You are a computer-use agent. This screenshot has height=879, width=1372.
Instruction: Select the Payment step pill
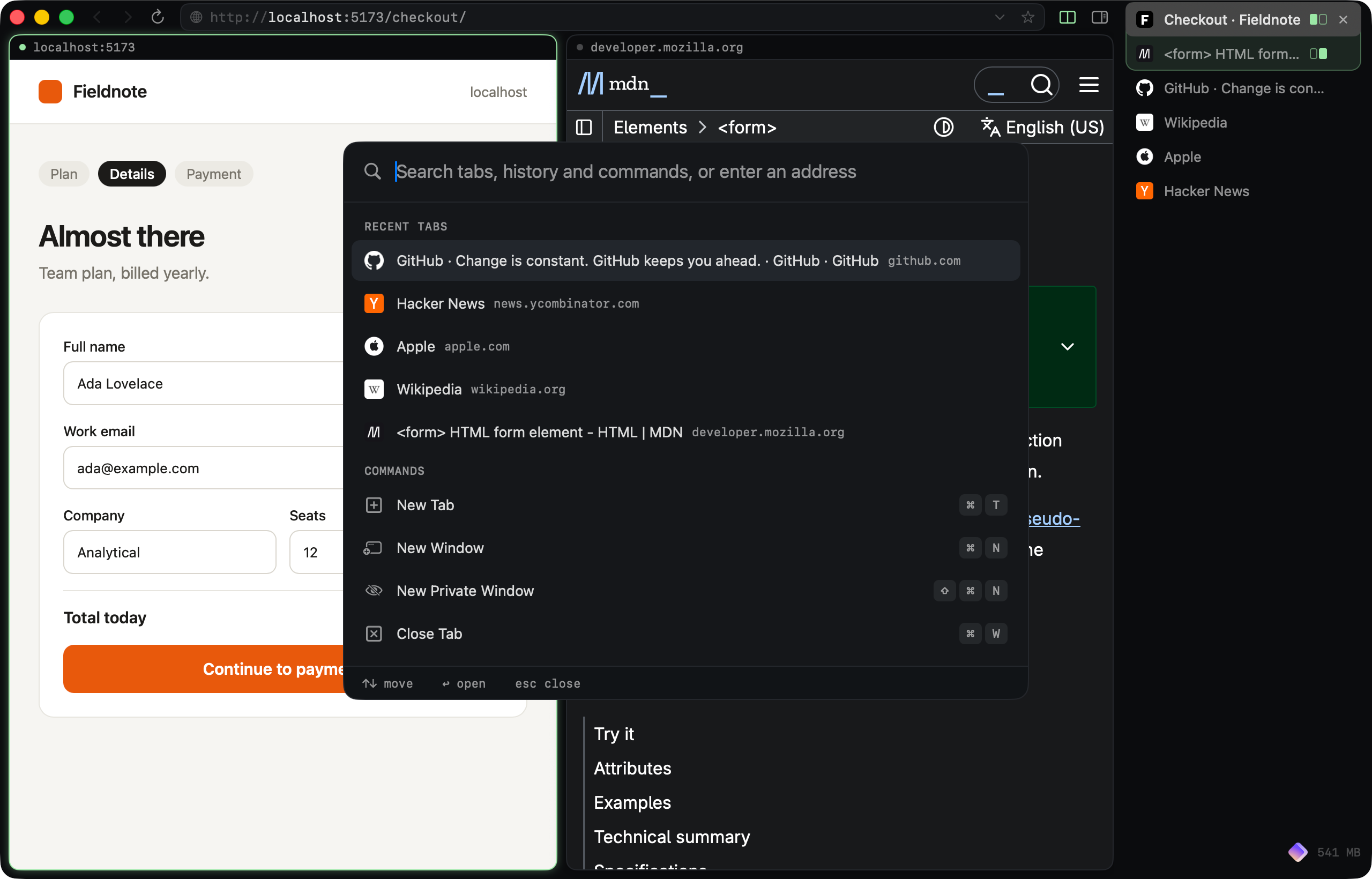213,174
